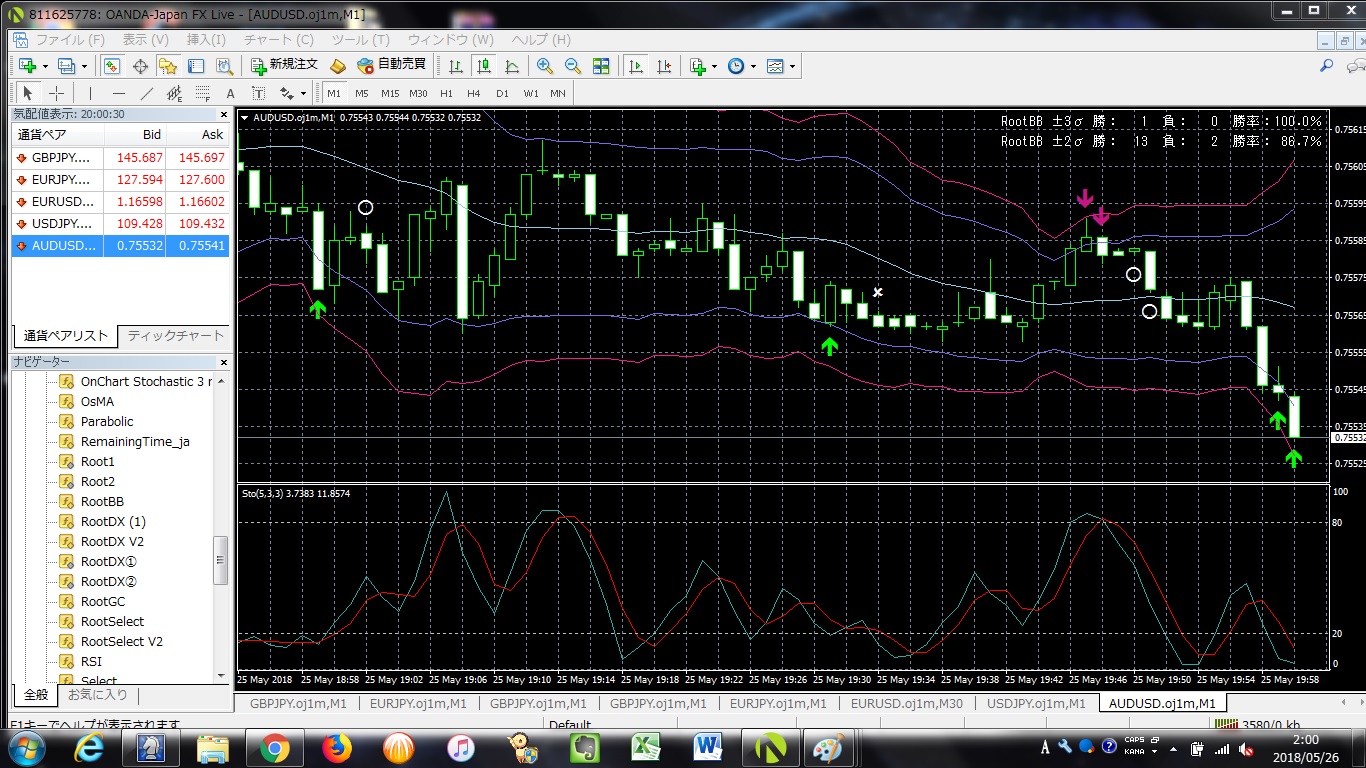Select the crosshair tool

[56, 92]
